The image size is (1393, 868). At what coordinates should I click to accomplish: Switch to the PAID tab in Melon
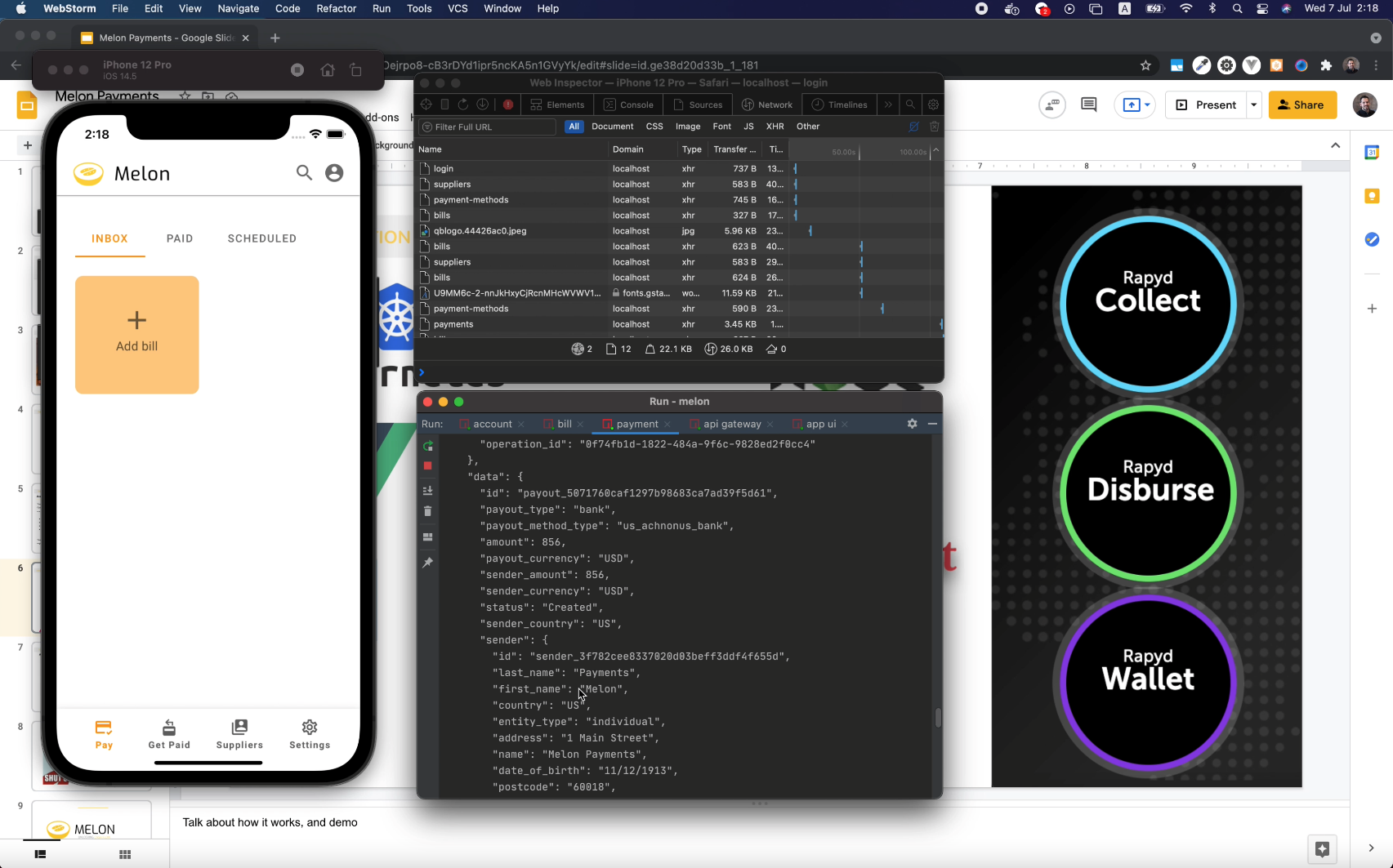coord(180,238)
